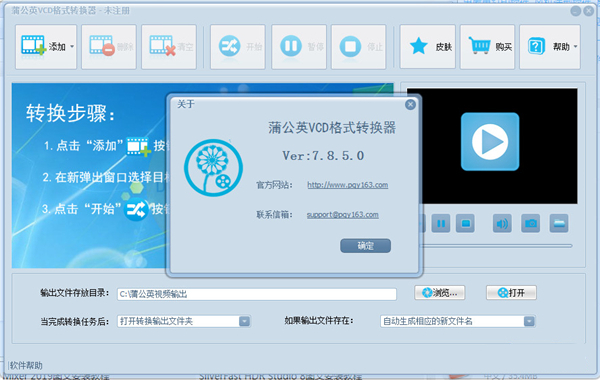Confirm the About dialog with 确定
Image resolution: width=600 pixels, height=380 pixels.
[x=365, y=246]
